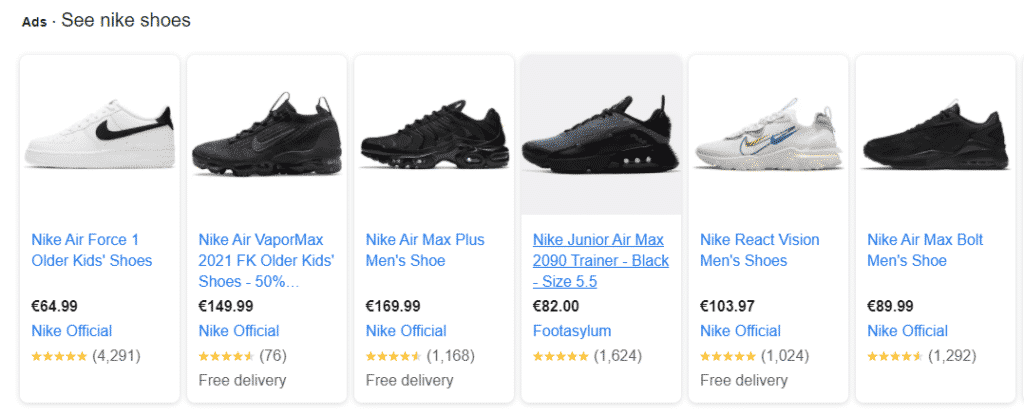The height and width of the screenshot is (415, 1024).
Task: Click the Footasylum seller link
Action: click(572, 331)
